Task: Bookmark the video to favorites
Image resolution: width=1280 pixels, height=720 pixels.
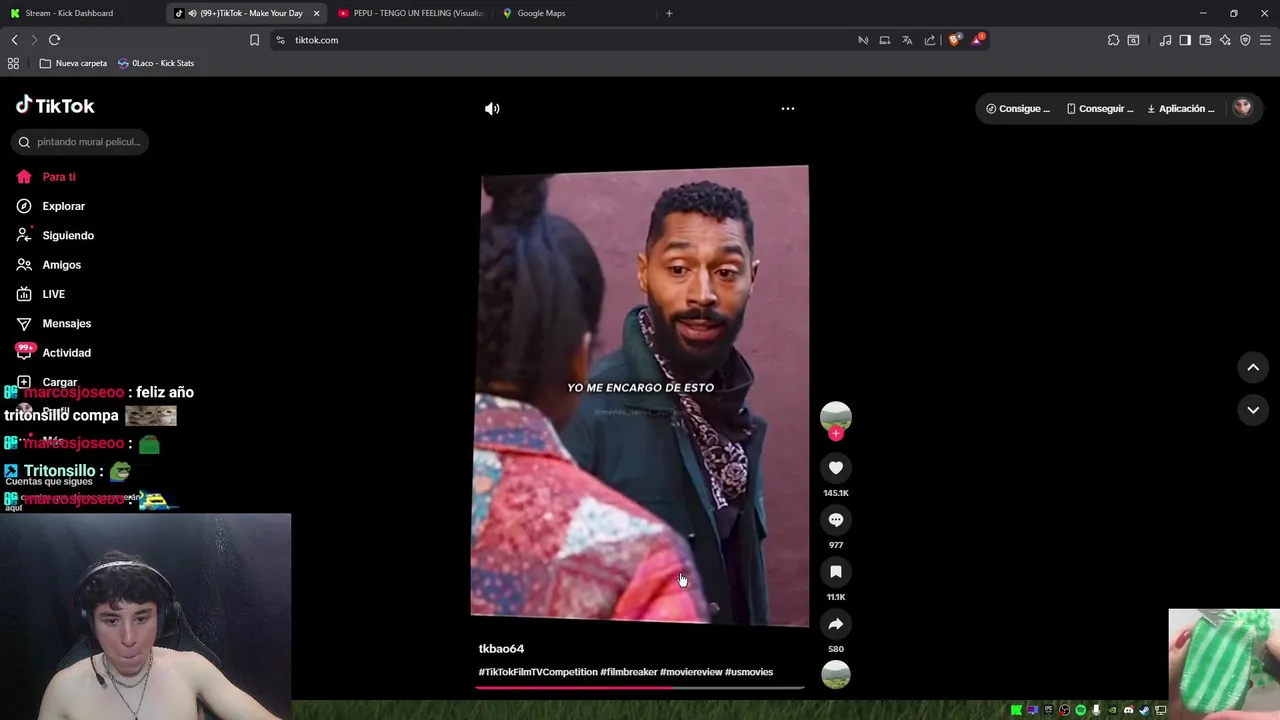Action: tap(836, 571)
